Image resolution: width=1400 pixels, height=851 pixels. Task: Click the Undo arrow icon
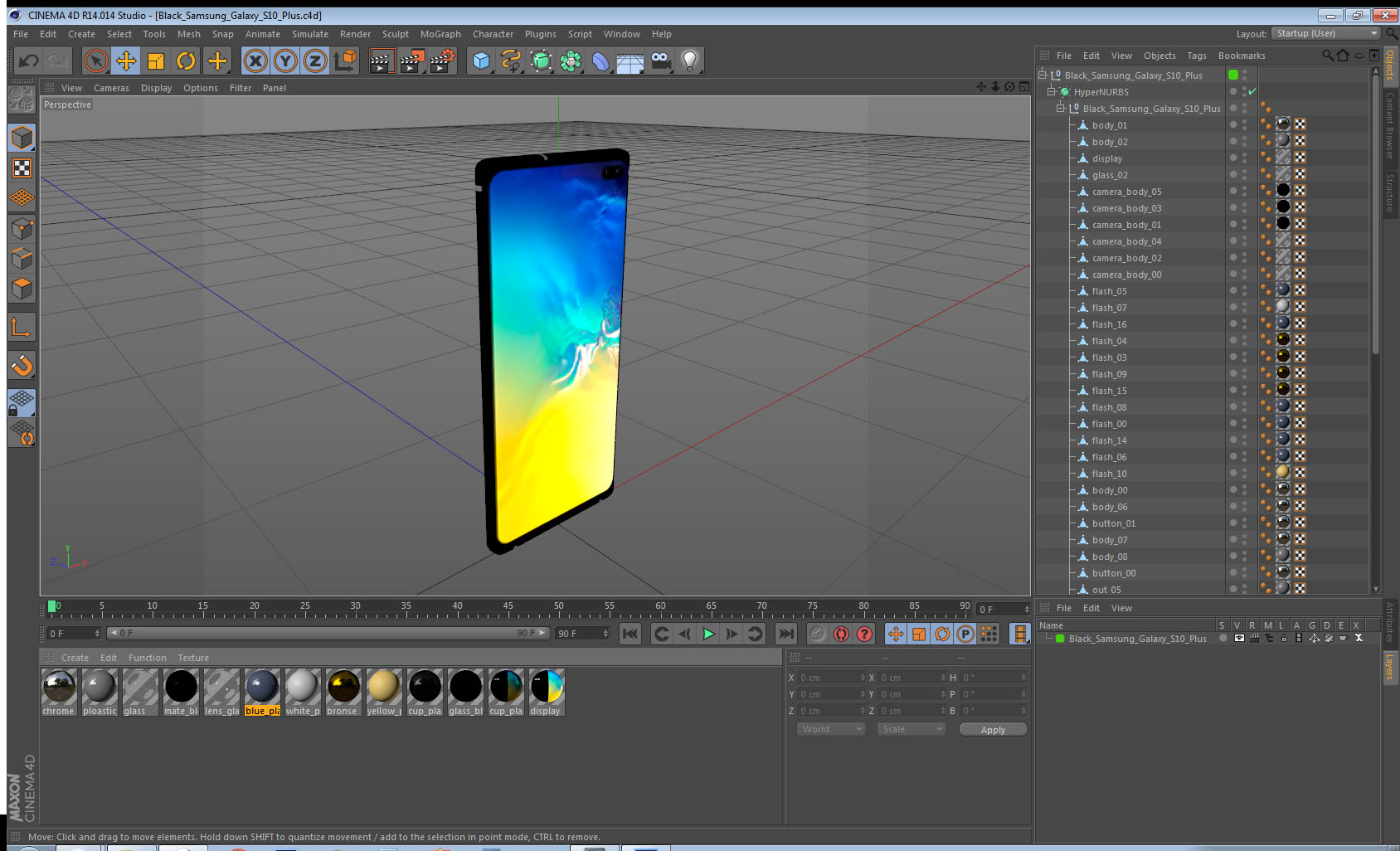pyautogui.click(x=29, y=61)
